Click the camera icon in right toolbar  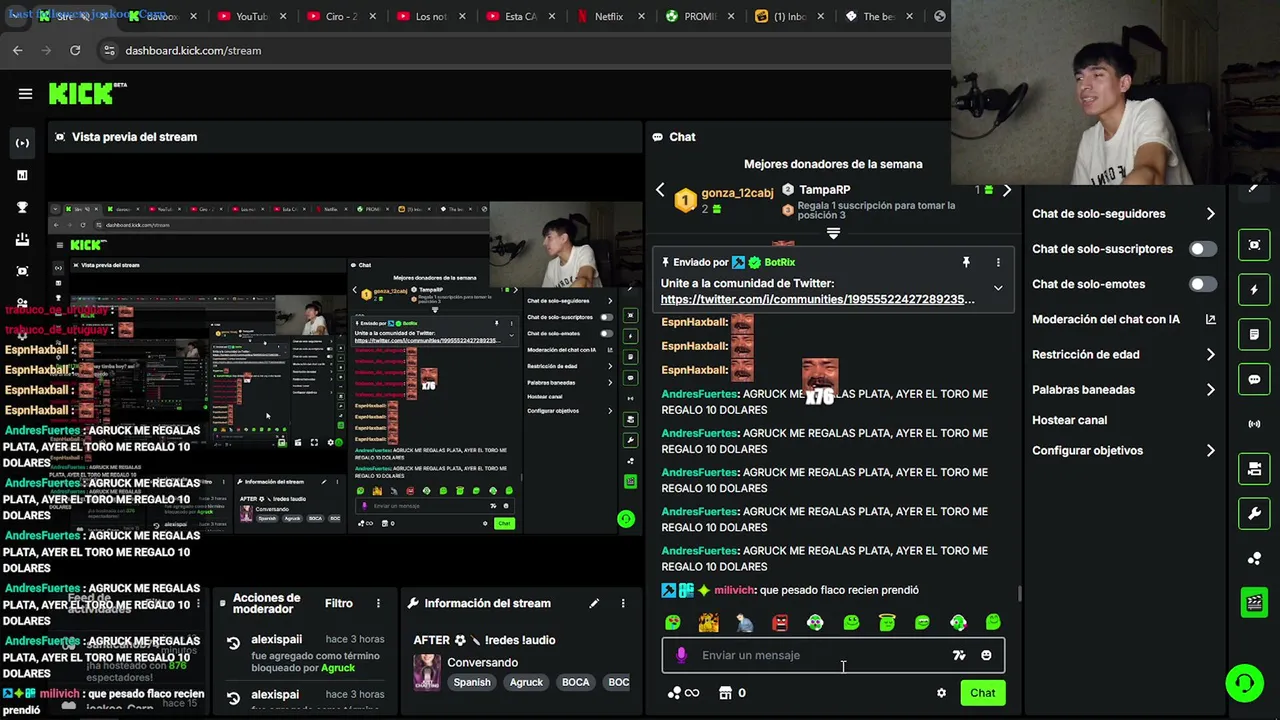click(x=1254, y=469)
